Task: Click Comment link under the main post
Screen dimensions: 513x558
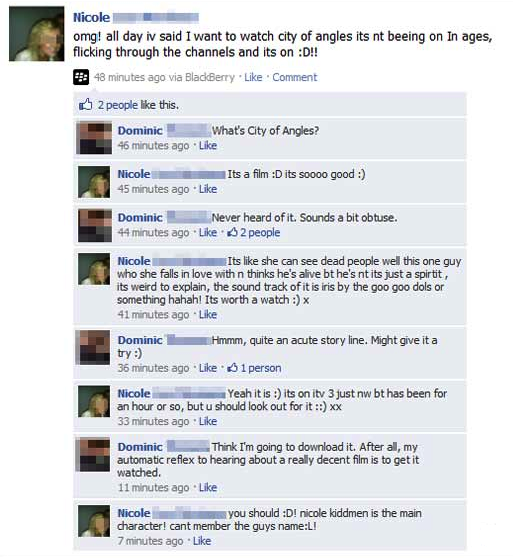Action: (x=295, y=77)
